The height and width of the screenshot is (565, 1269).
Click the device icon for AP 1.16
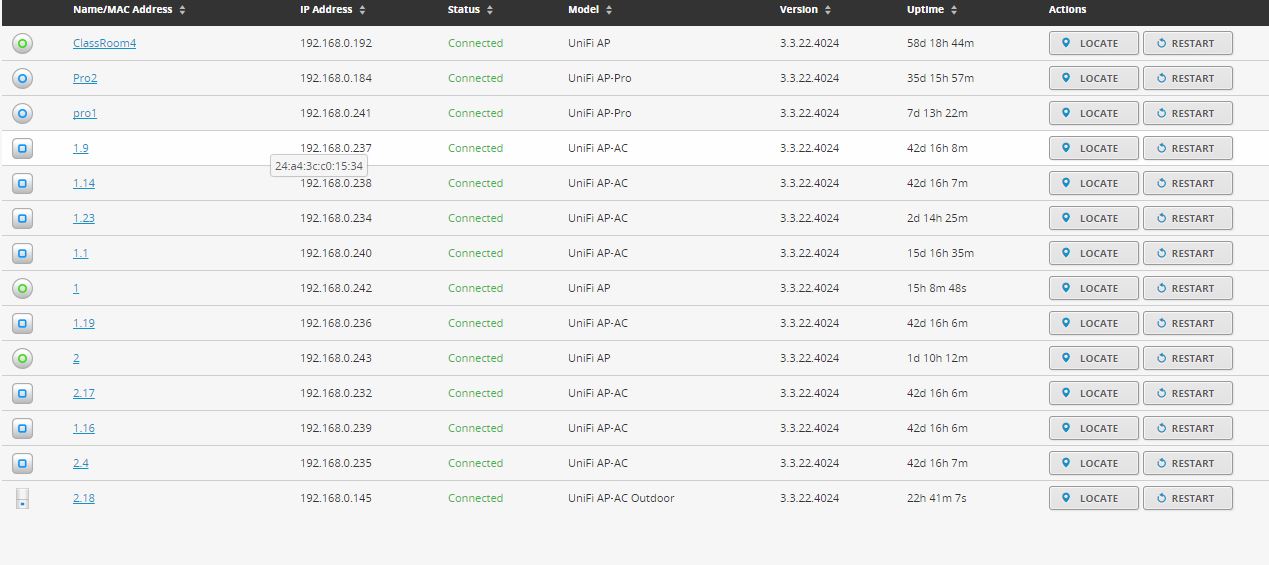tap(23, 429)
